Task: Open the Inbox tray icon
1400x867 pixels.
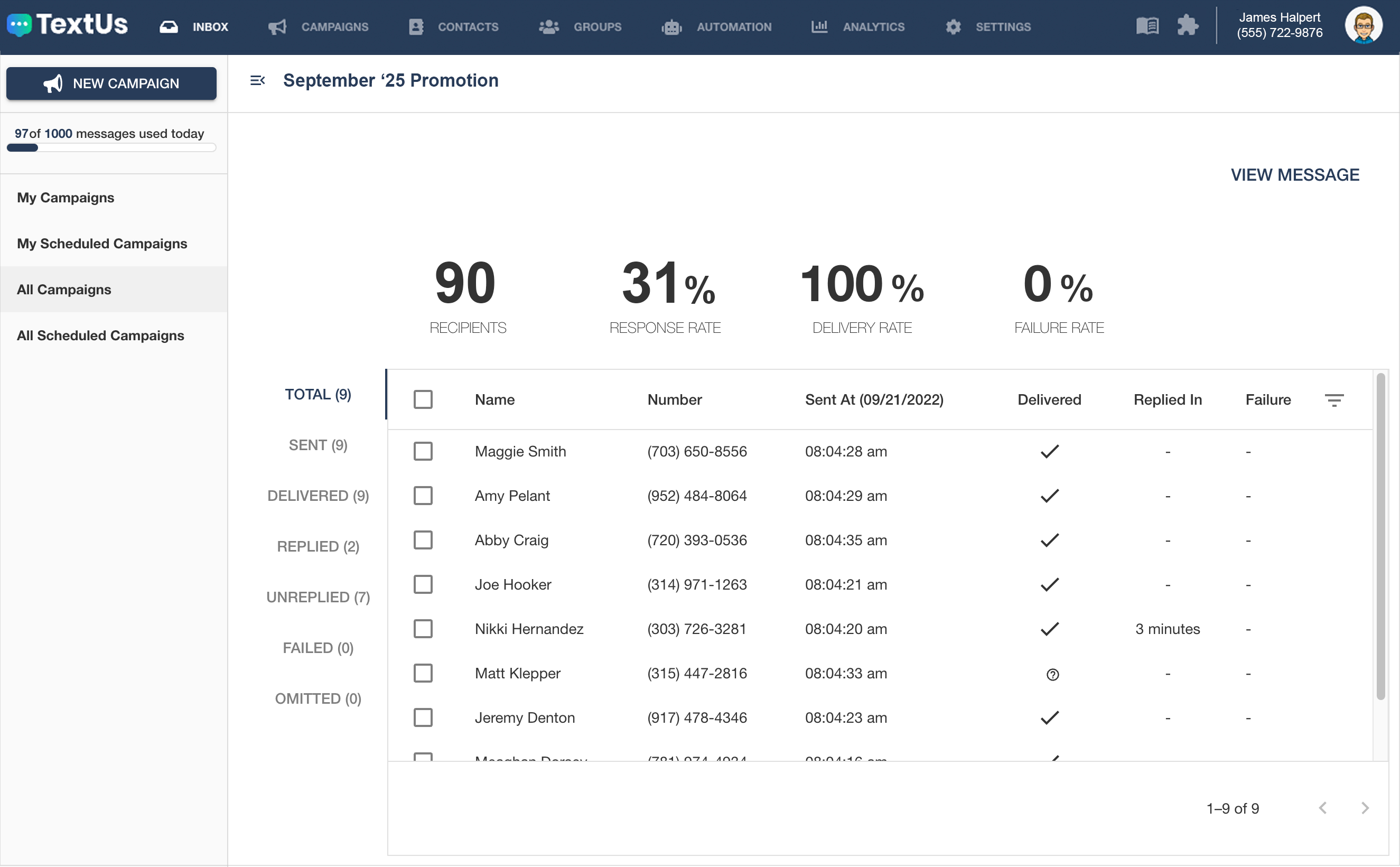Action: 169,27
